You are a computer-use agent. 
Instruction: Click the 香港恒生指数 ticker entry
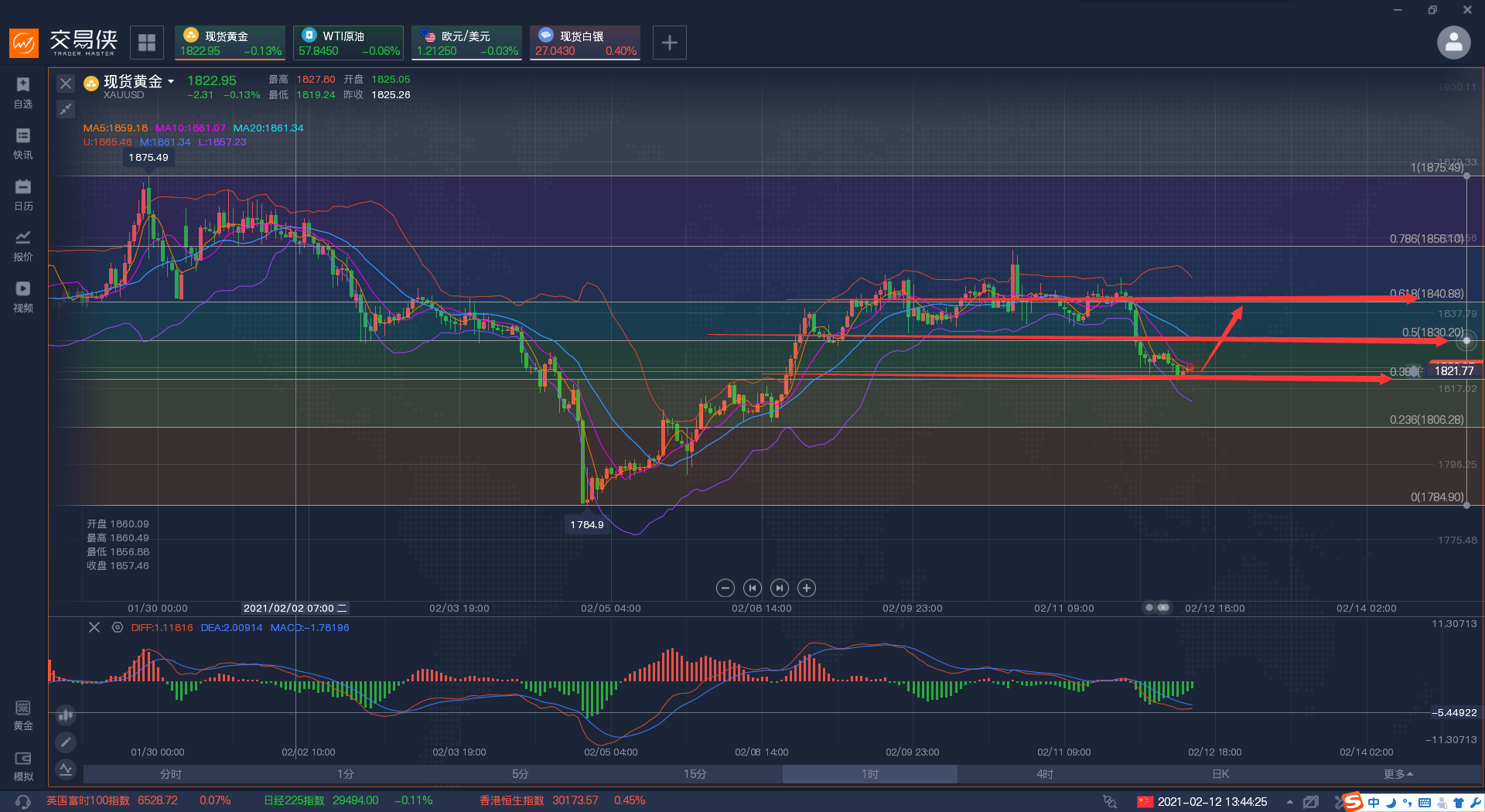[562, 800]
